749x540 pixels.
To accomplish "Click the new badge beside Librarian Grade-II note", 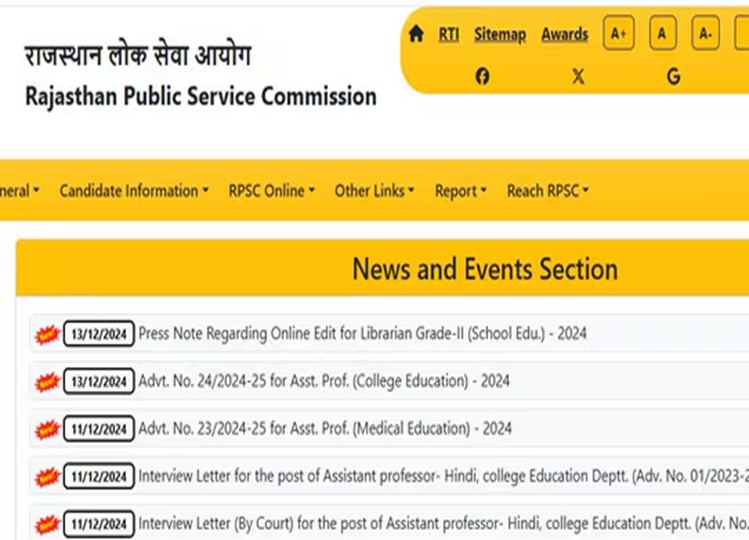I will (46, 334).
